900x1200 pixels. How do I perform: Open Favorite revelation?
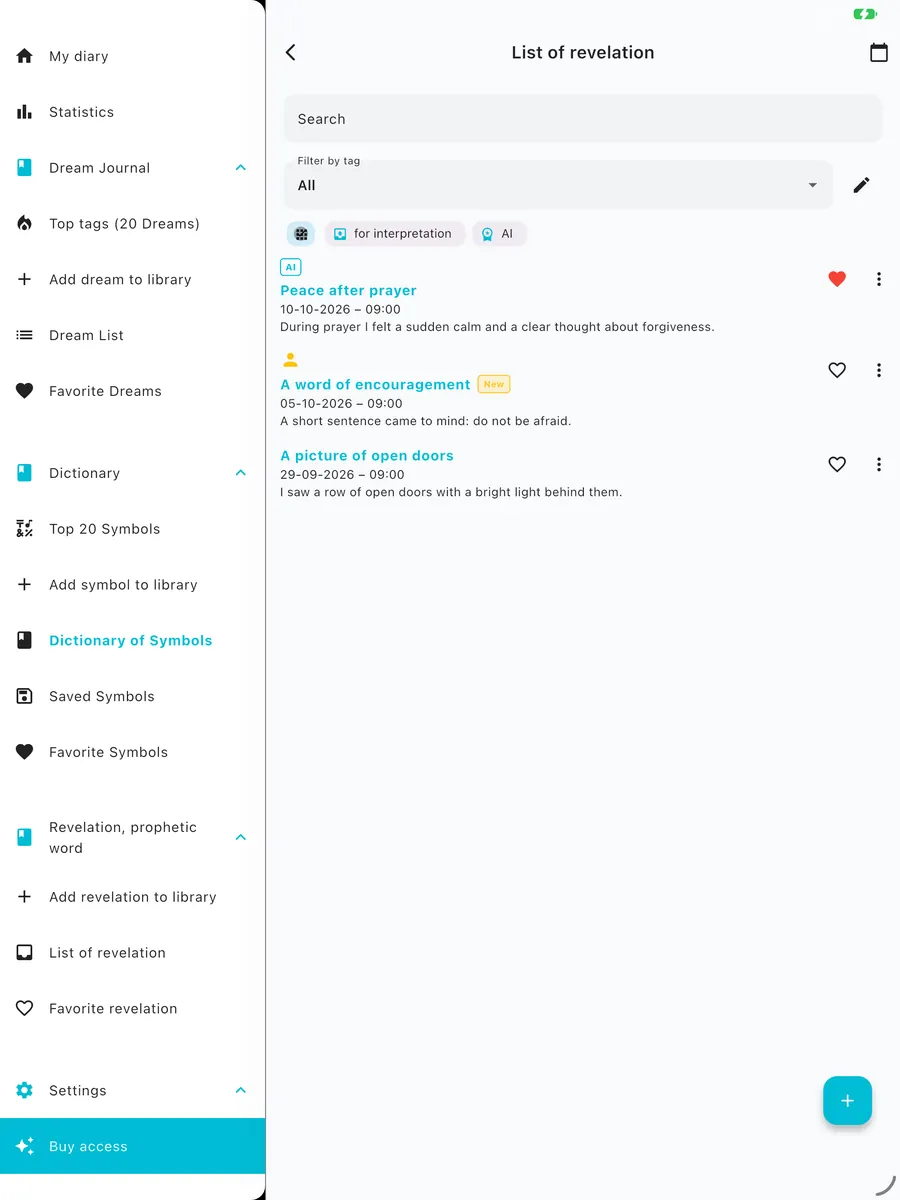[x=132, y=1009]
